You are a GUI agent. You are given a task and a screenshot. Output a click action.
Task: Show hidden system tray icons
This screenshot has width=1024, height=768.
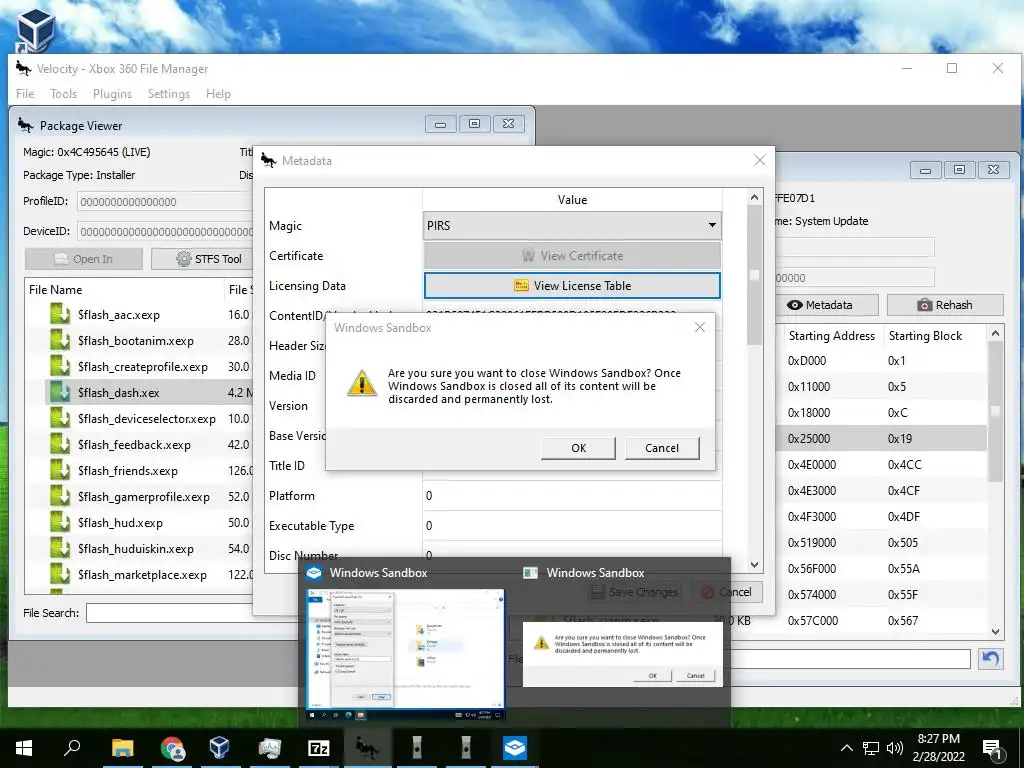click(846, 748)
